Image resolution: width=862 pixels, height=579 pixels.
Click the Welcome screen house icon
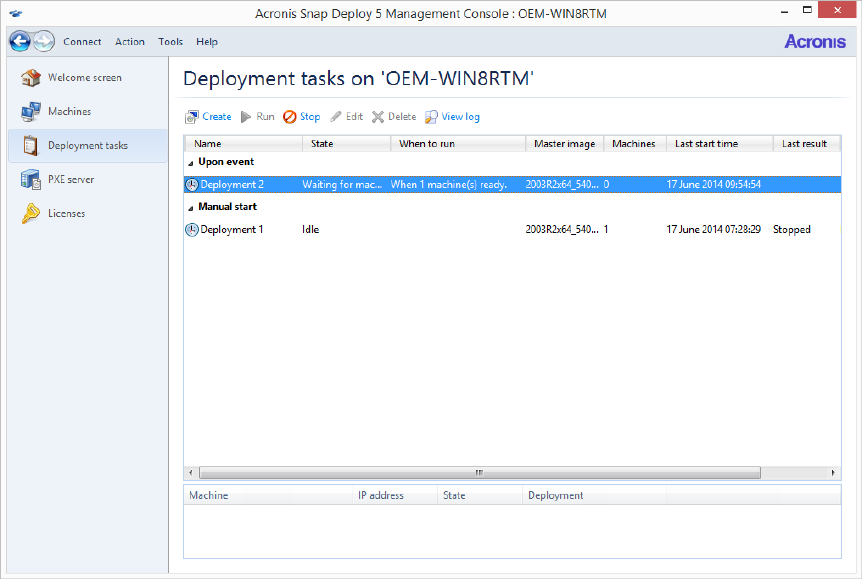[31, 78]
